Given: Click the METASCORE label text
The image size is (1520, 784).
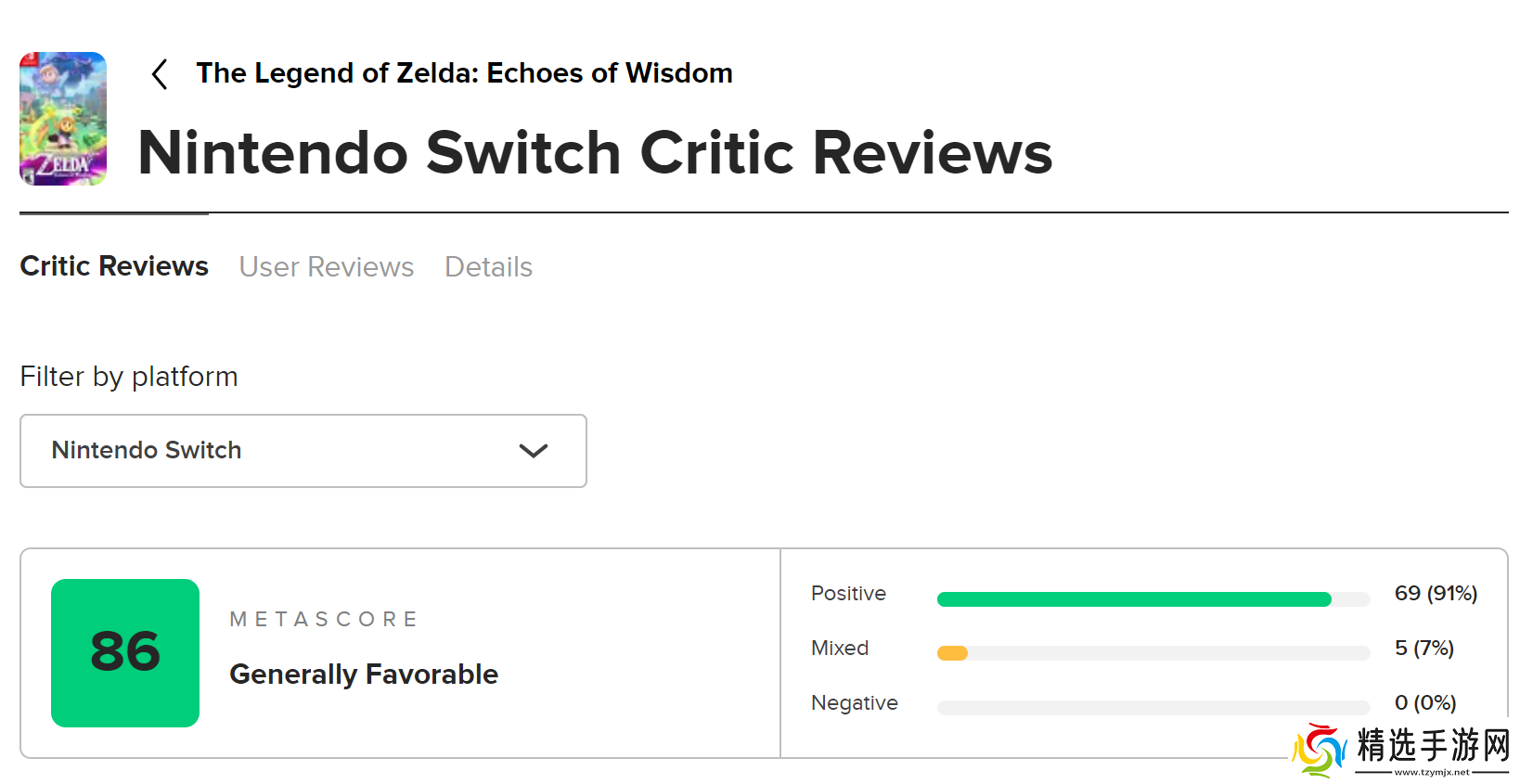Looking at the screenshot, I should coord(324,620).
